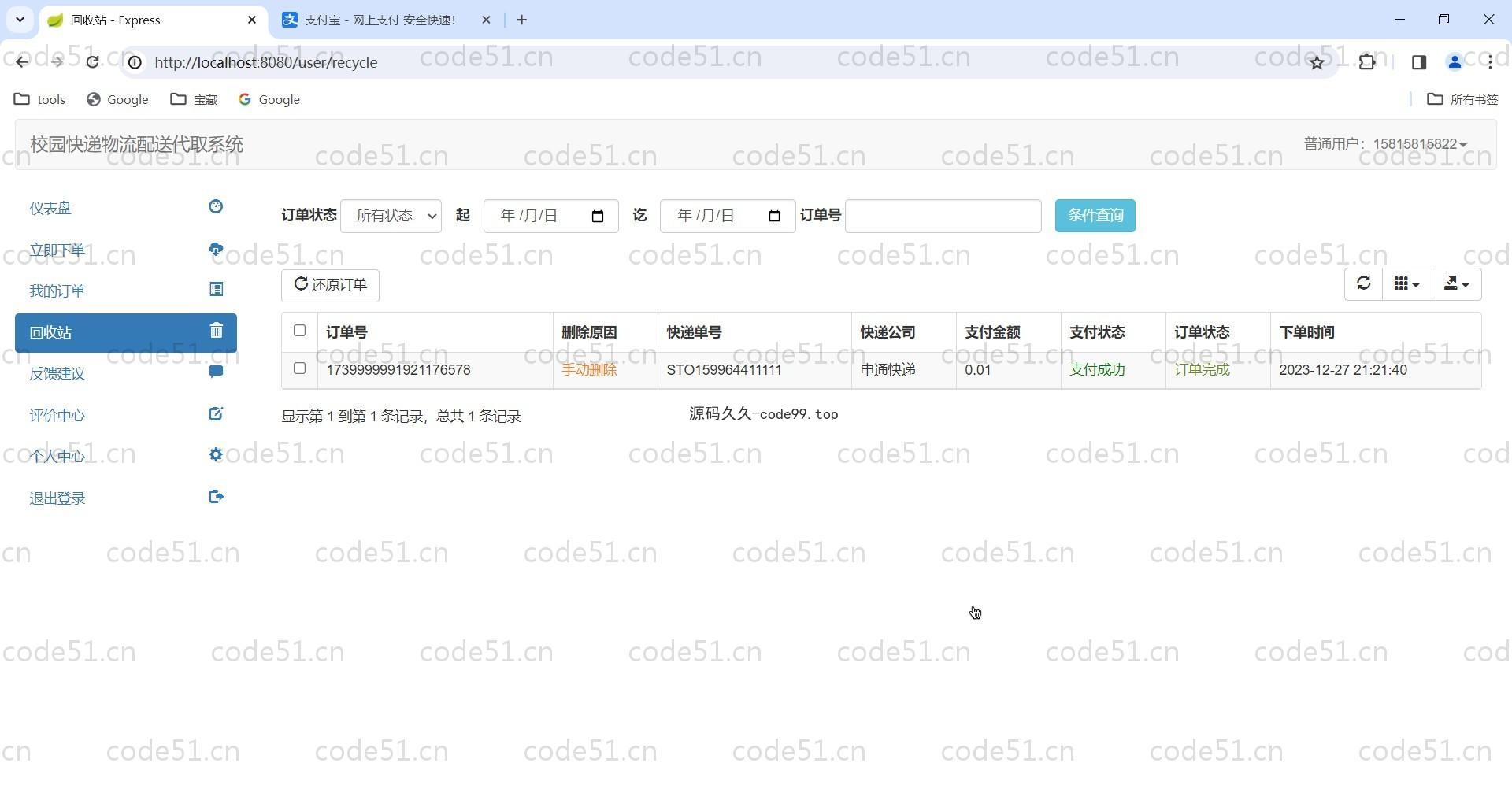Go to 我的订单 in the sidebar
The height and width of the screenshot is (811, 1512).
click(x=57, y=291)
